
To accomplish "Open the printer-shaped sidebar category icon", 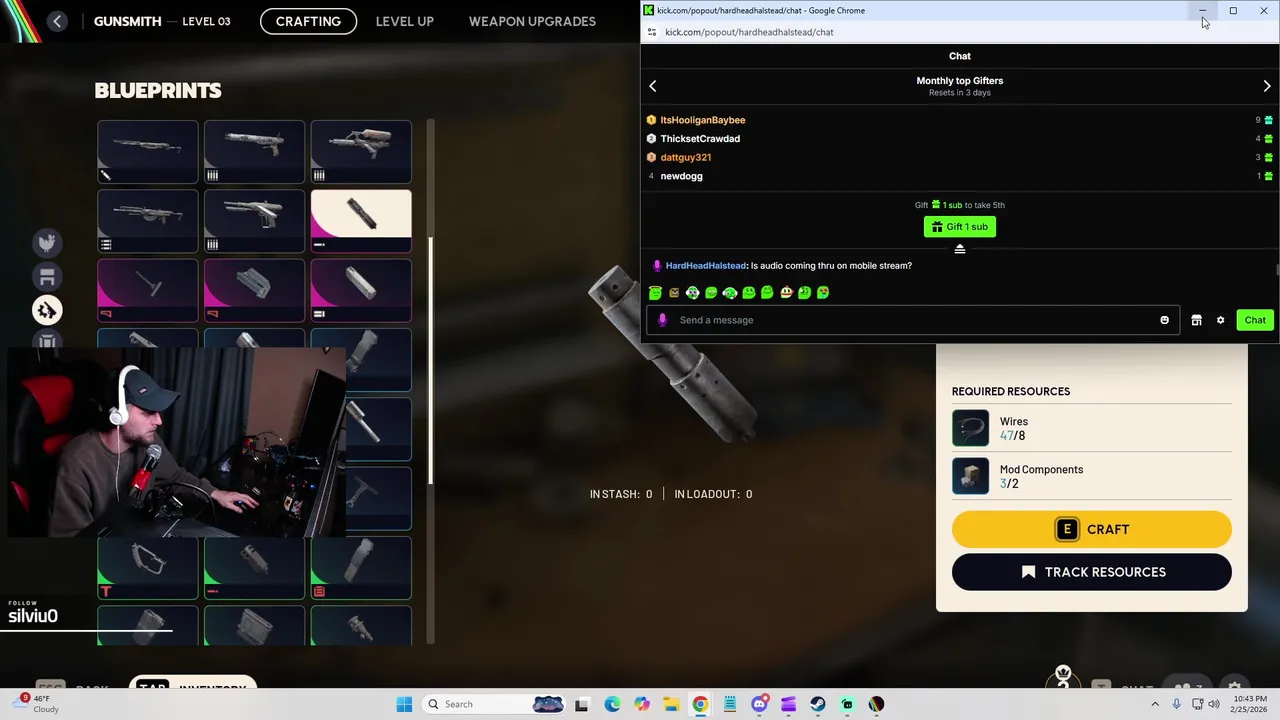I will pyautogui.click(x=47, y=277).
